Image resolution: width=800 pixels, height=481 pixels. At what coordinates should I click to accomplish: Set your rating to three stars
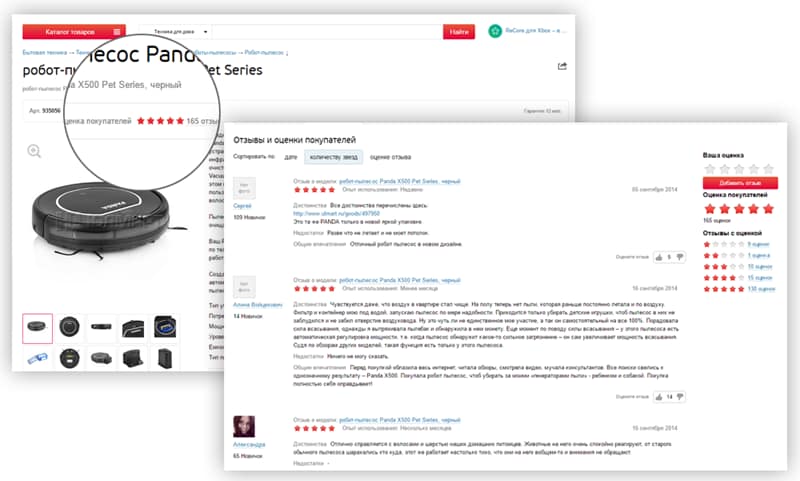tap(739, 169)
